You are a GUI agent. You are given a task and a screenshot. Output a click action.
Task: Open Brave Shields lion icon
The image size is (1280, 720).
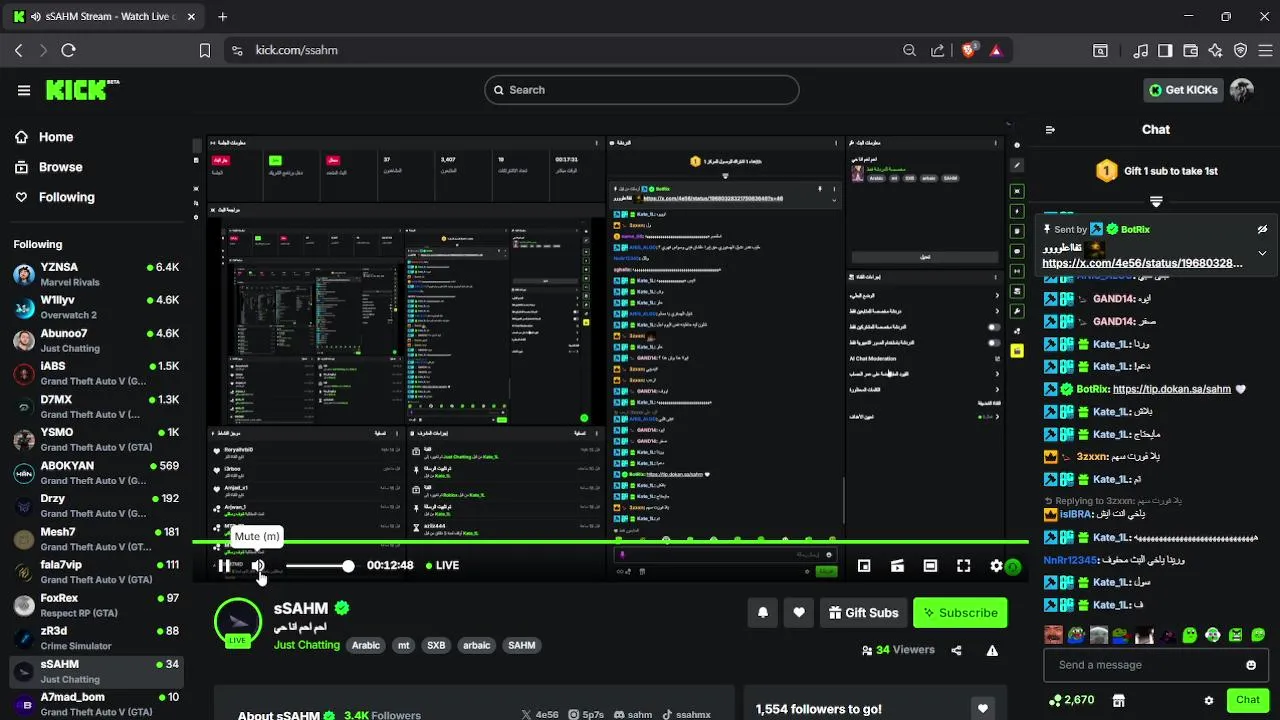pos(969,50)
